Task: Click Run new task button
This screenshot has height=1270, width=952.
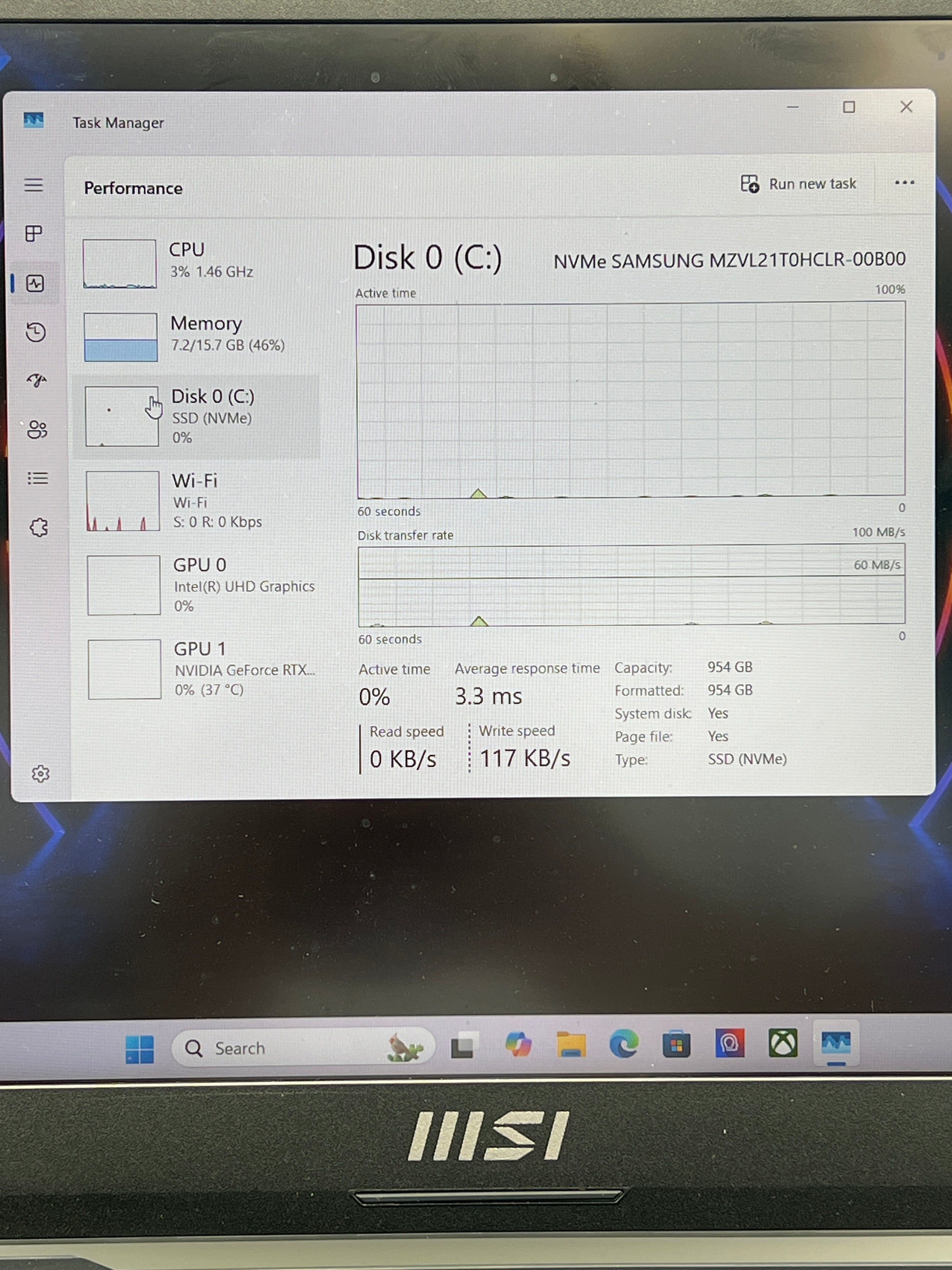Action: tap(798, 184)
